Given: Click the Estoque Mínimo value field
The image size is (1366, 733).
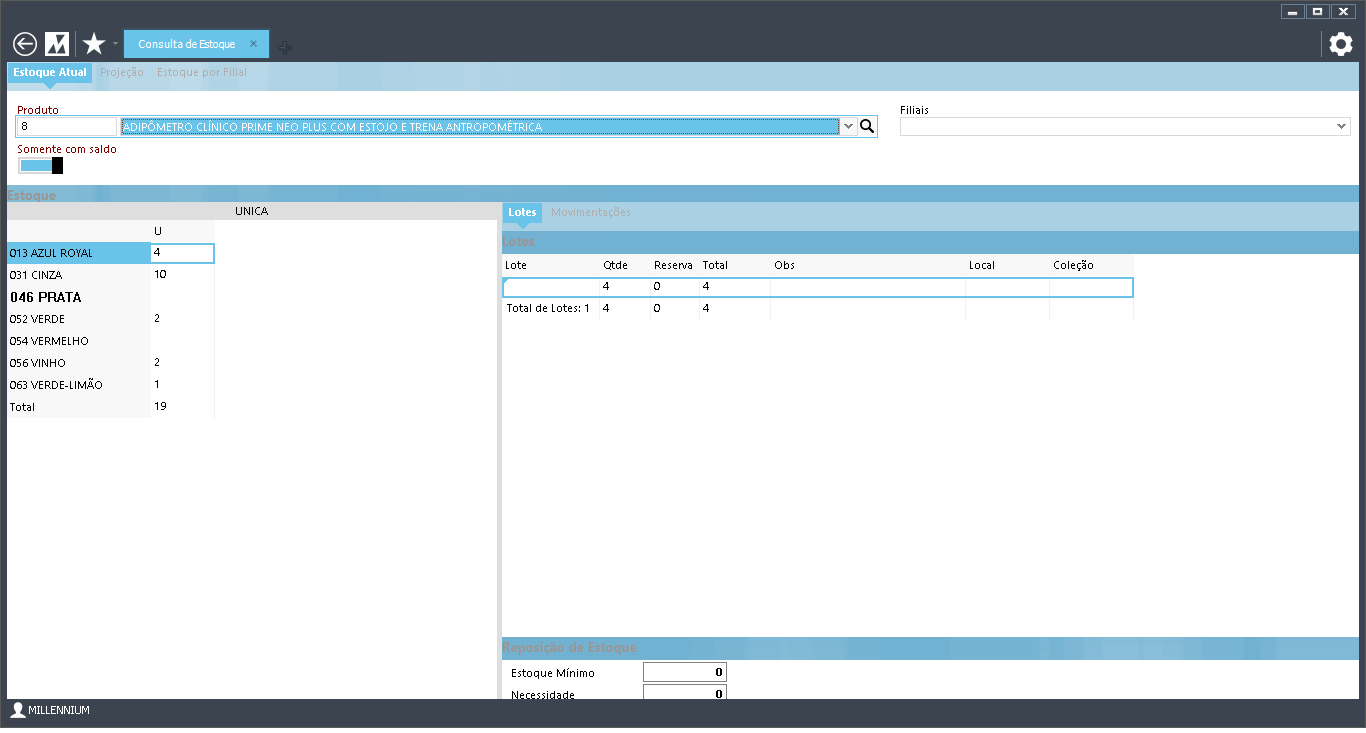Looking at the screenshot, I should click(684, 672).
